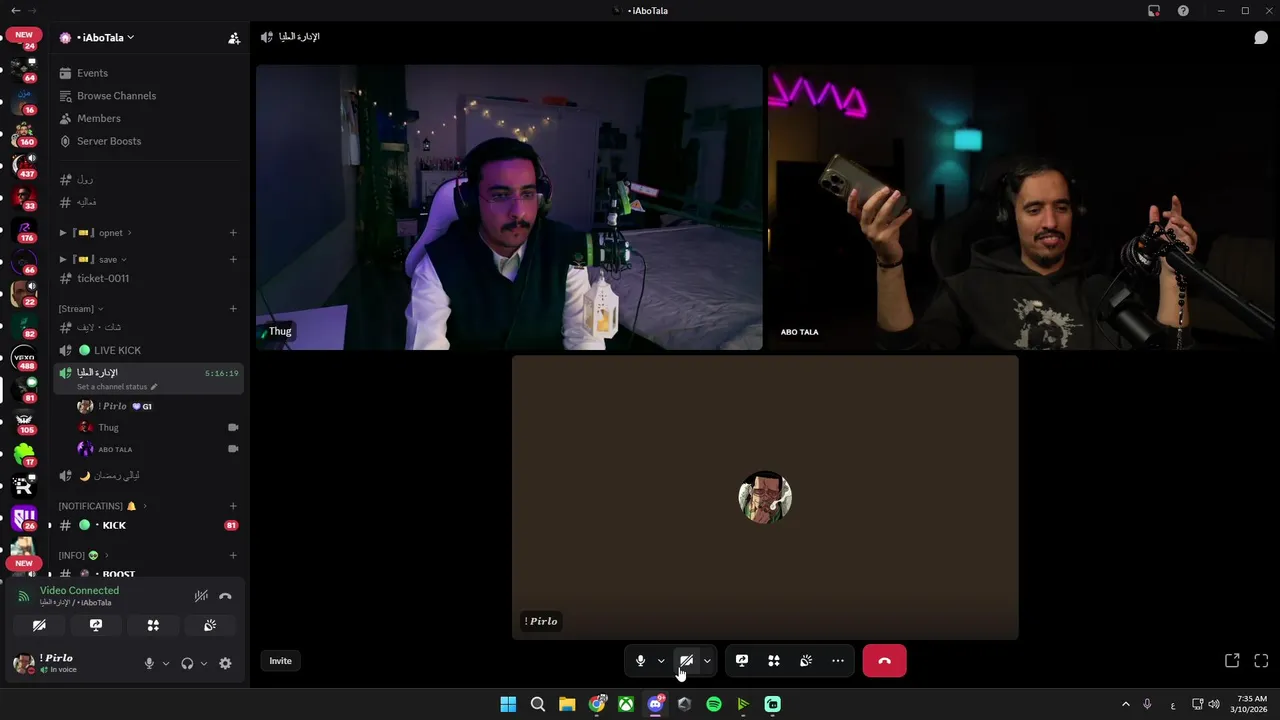Focus ! Pirlo's avatar tile
Viewport: 1280px width, 720px height.
[765, 497]
